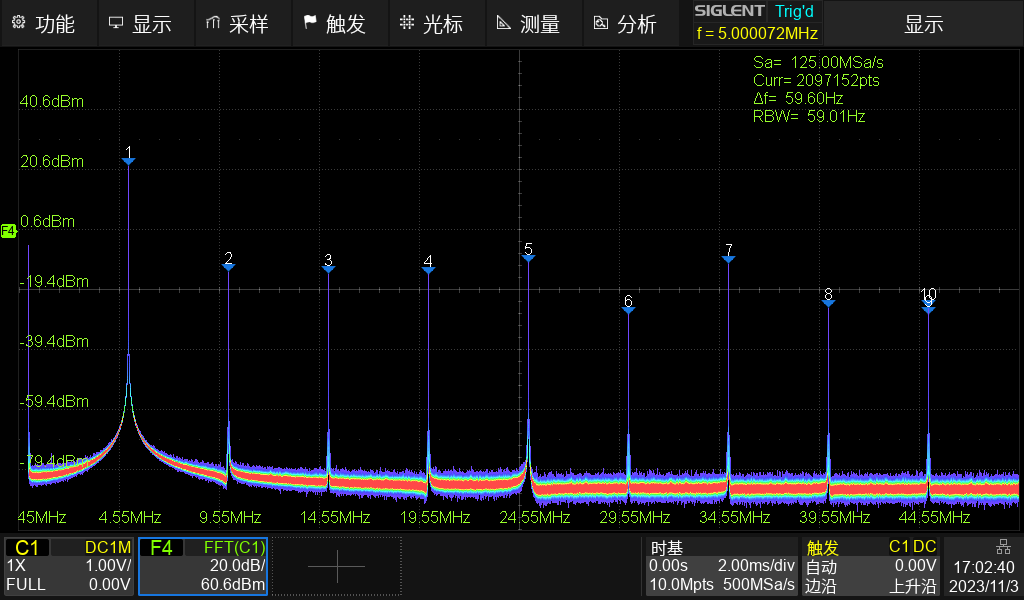The image size is (1024, 600).
Task: Select the crosshair icon beside 光标
Action: 406,23
